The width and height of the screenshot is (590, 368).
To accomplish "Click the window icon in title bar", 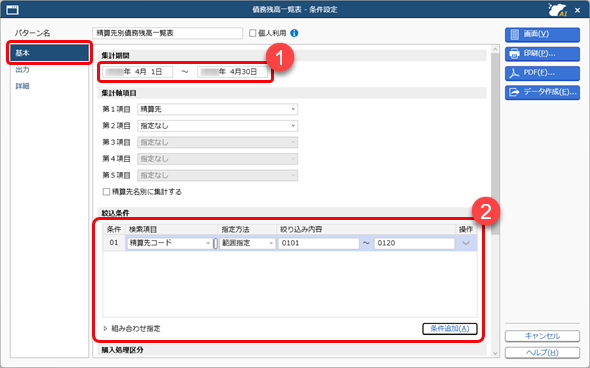I will pos(12,10).
